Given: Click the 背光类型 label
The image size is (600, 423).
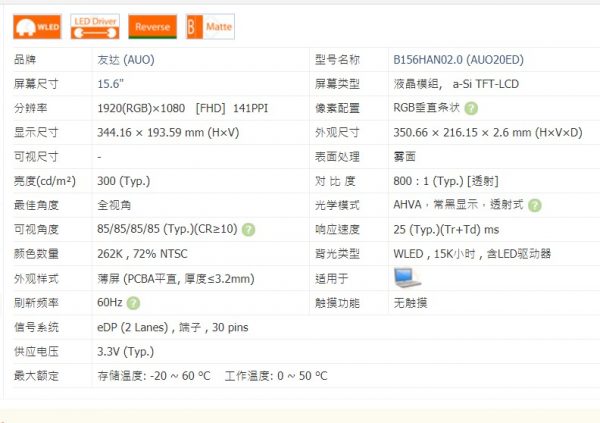Looking at the screenshot, I should coord(337,254).
